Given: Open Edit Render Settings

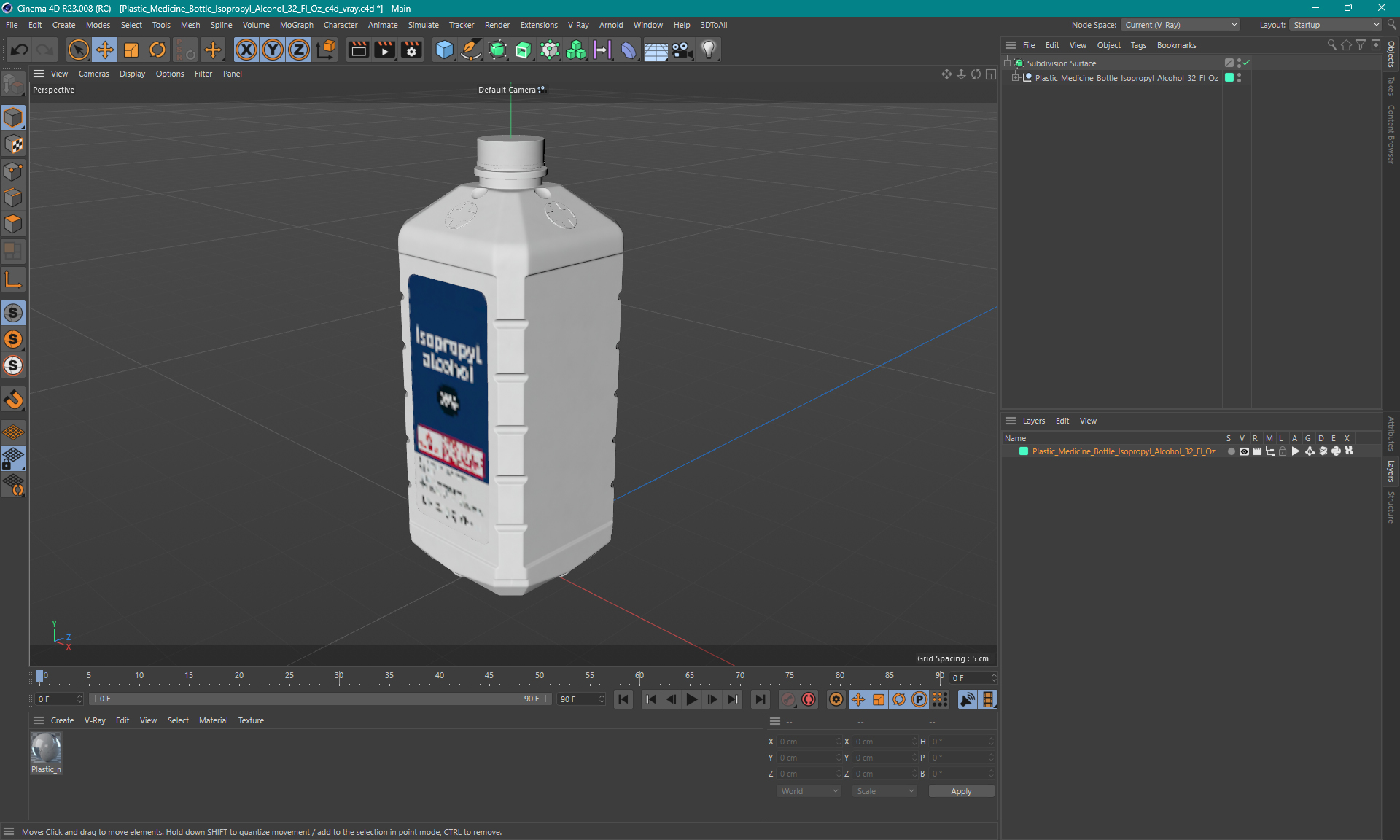Looking at the screenshot, I should [411, 50].
